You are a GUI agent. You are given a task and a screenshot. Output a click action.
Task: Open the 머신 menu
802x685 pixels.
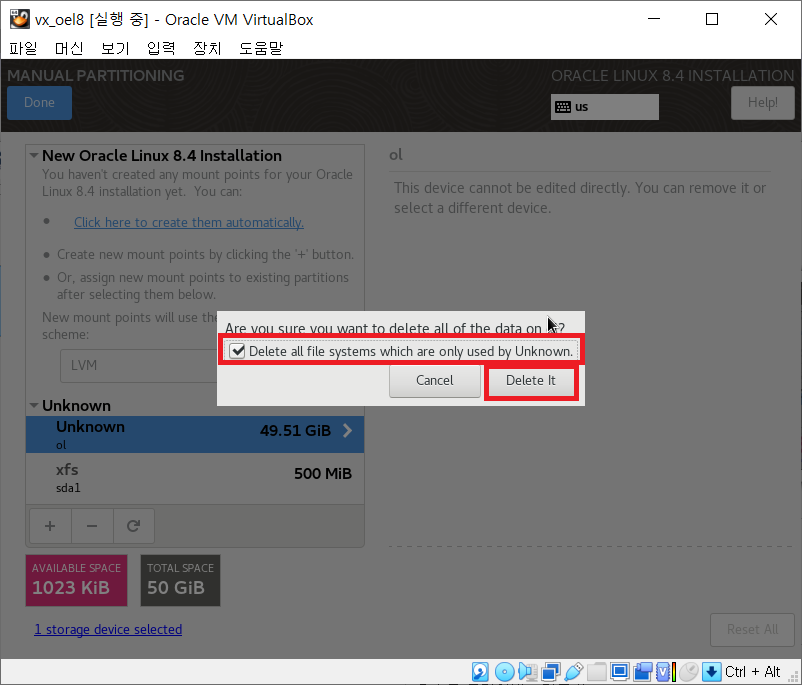[x=69, y=48]
